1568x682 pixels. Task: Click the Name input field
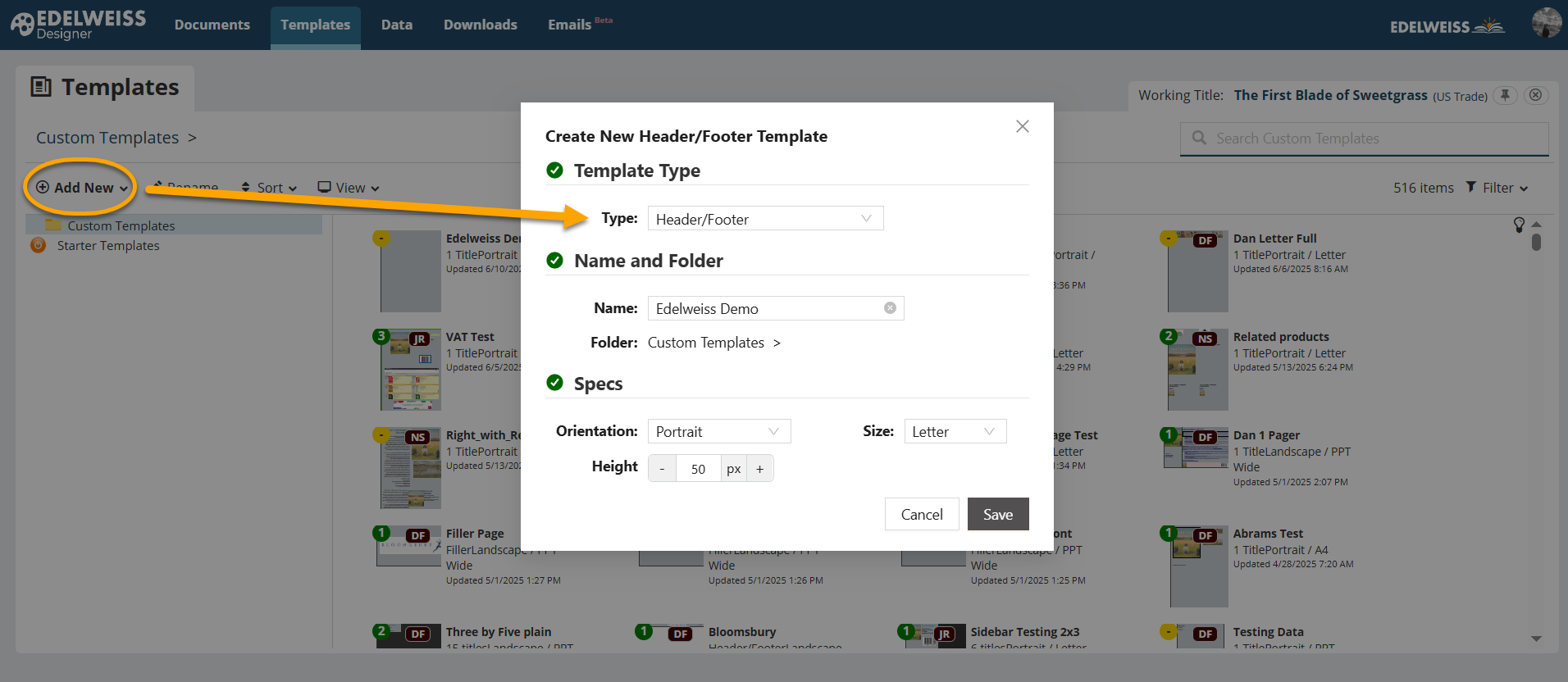(x=776, y=308)
